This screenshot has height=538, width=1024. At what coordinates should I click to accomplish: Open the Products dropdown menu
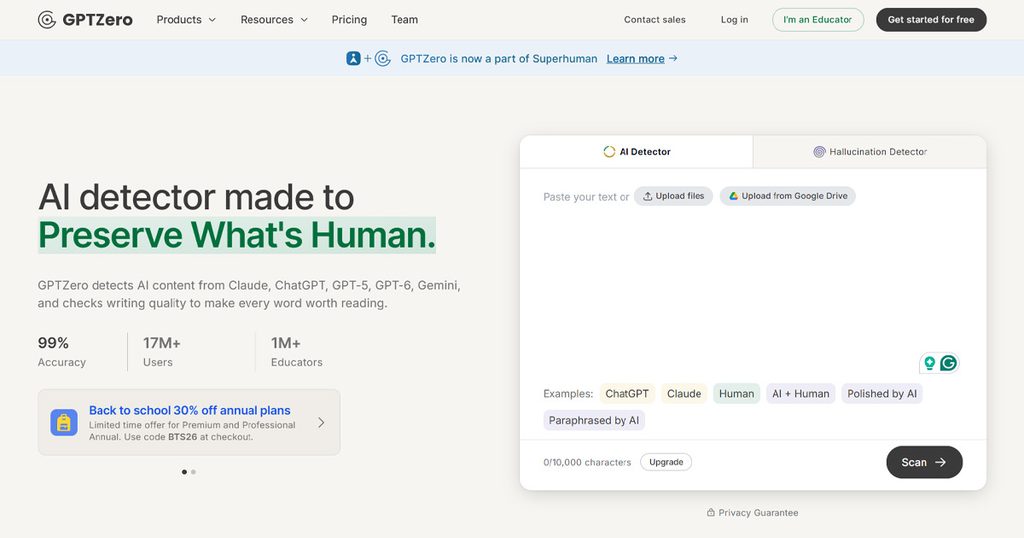[186, 20]
